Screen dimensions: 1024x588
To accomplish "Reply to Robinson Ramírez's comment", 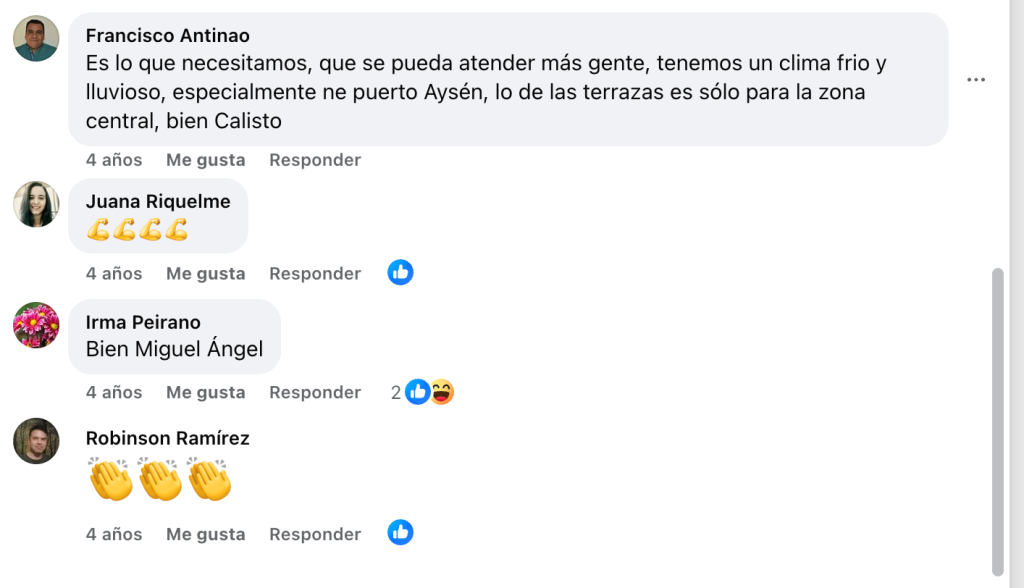I will point(315,534).
